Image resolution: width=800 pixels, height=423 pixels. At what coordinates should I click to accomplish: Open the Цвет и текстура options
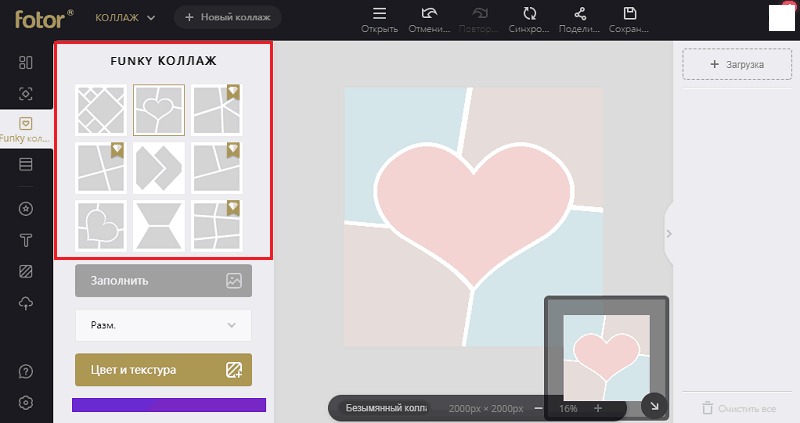coord(163,370)
